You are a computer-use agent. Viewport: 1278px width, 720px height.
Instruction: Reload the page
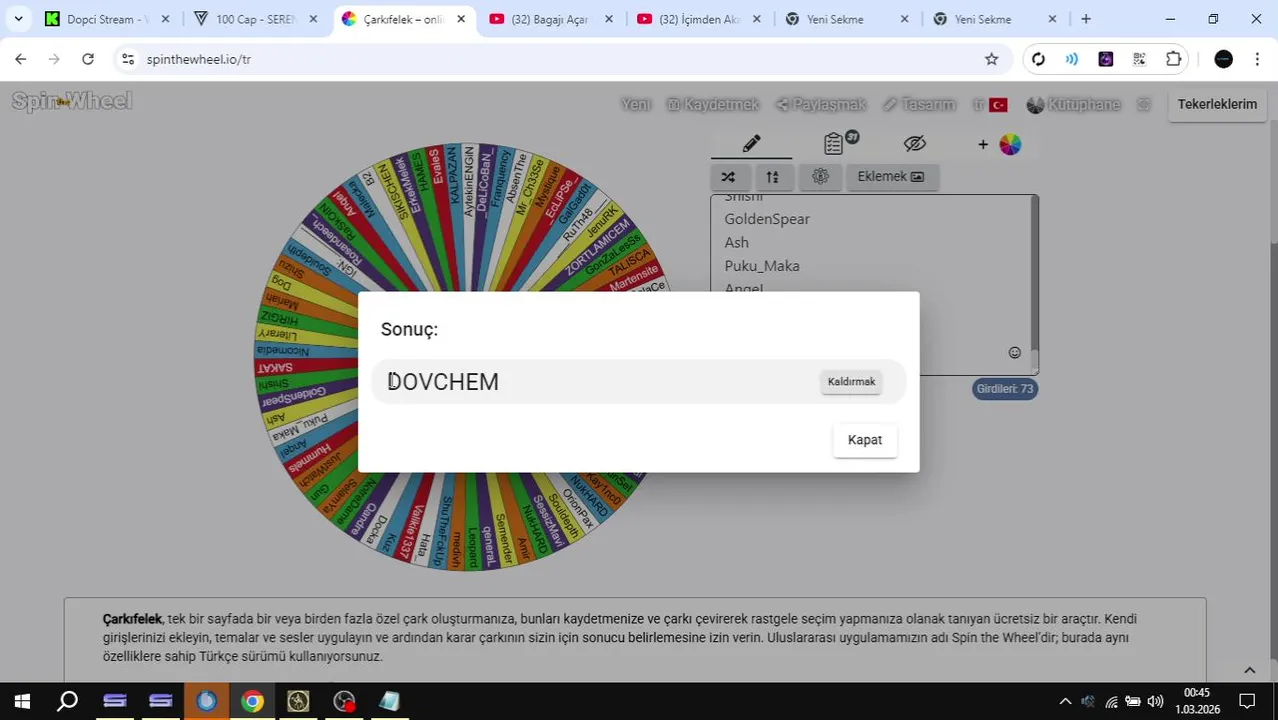[x=88, y=59]
